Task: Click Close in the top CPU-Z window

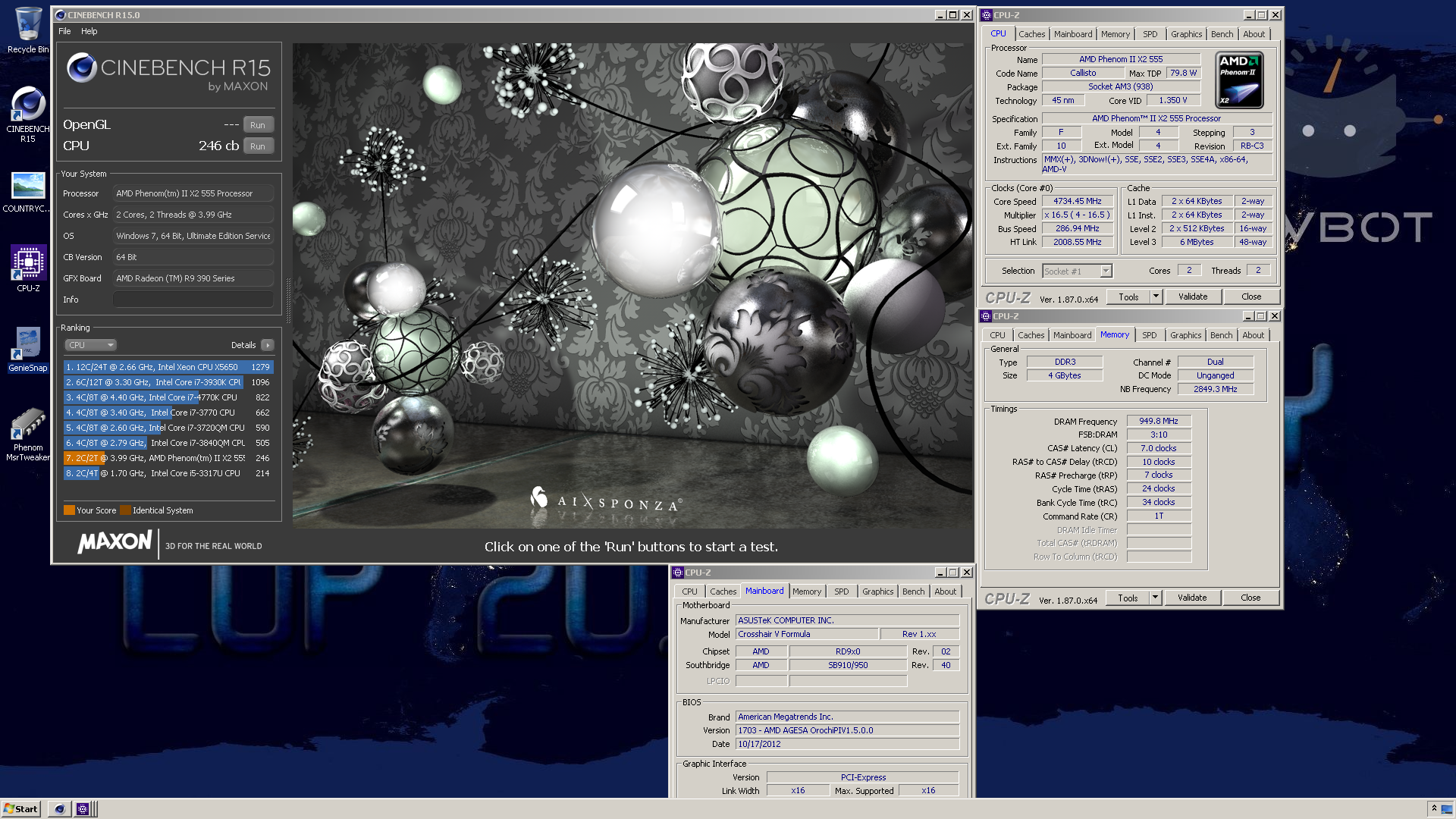Action: pyautogui.click(x=1251, y=297)
